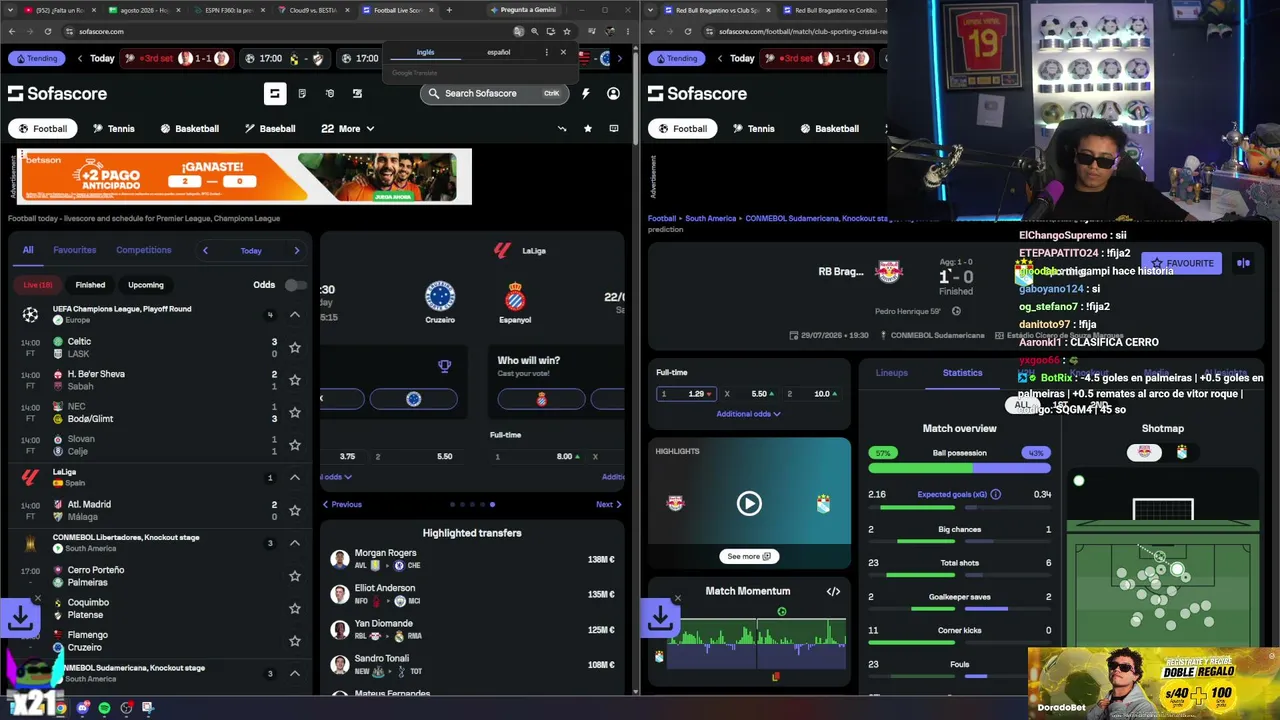Close the Google Translate popup

[x=563, y=52]
